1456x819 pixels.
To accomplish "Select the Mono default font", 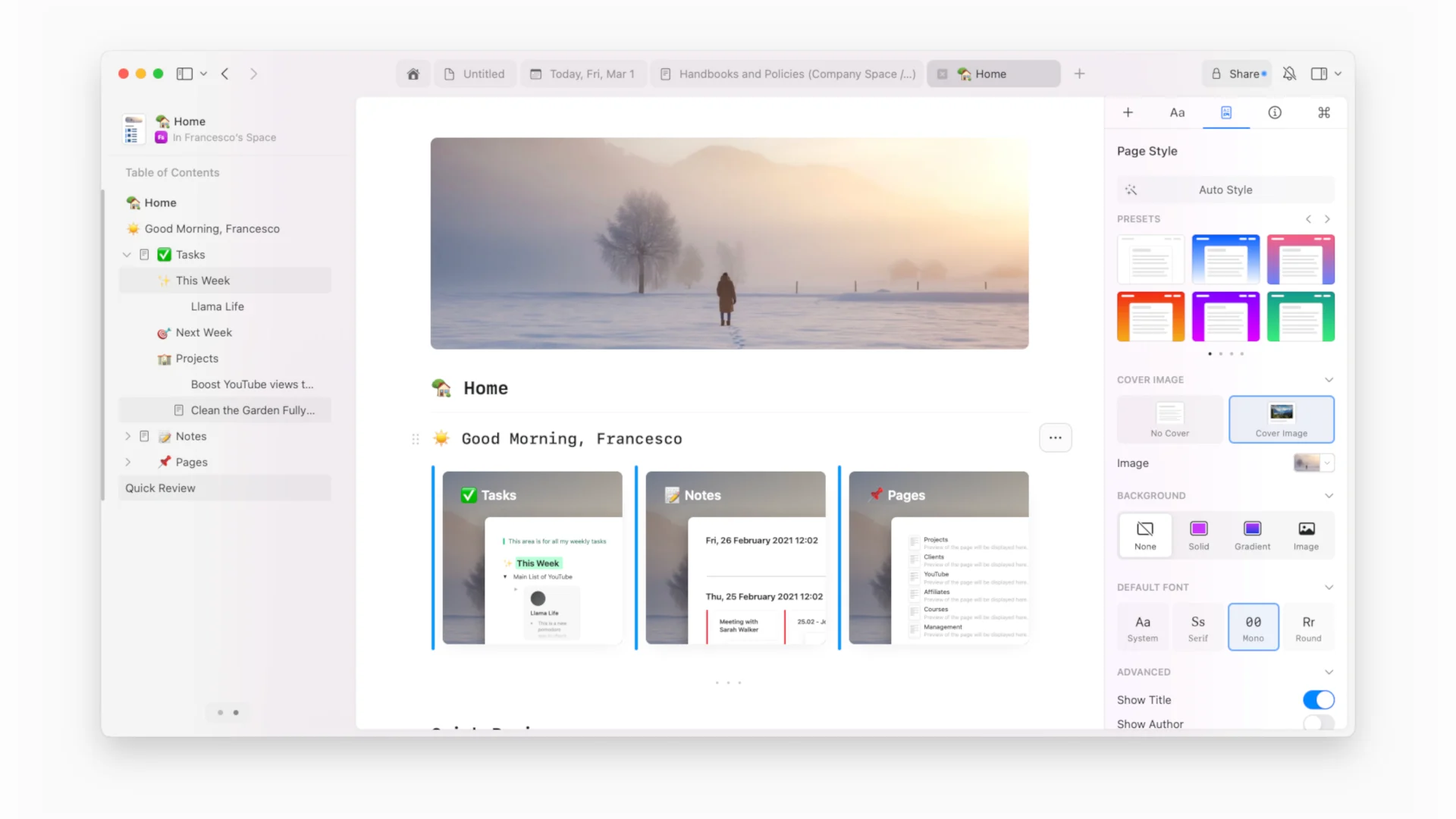I will coord(1253,626).
